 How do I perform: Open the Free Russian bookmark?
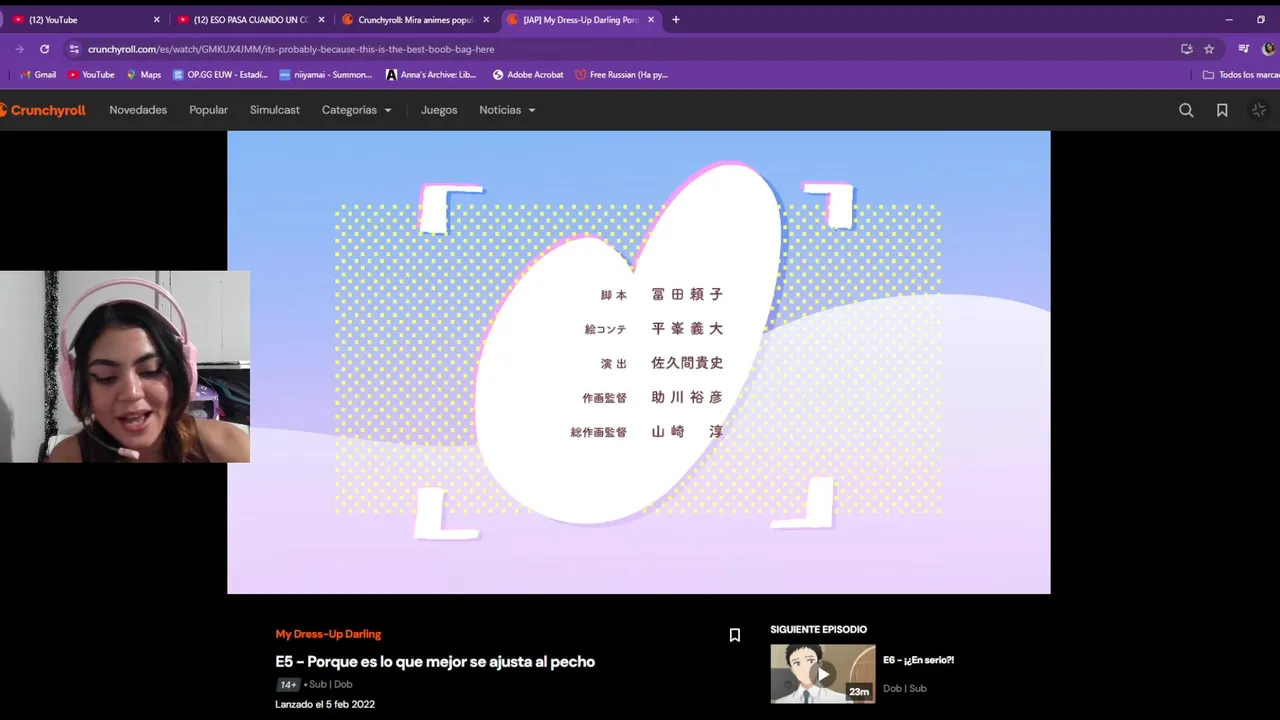(x=621, y=74)
